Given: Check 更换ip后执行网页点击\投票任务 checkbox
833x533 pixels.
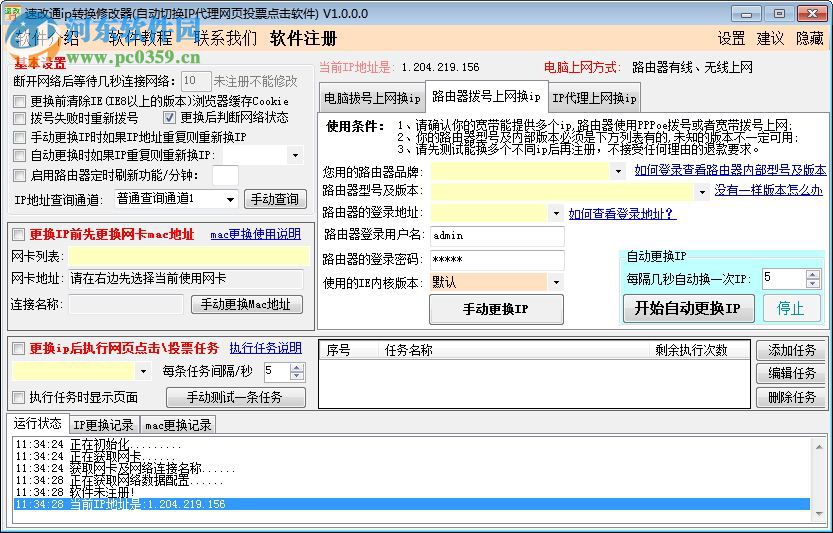Looking at the screenshot, I should click(x=19, y=349).
